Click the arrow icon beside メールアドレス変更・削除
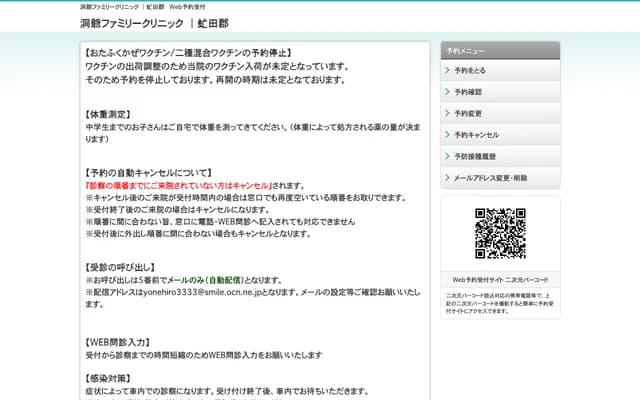Image resolution: width=640 pixels, height=400 pixels. click(x=447, y=178)
